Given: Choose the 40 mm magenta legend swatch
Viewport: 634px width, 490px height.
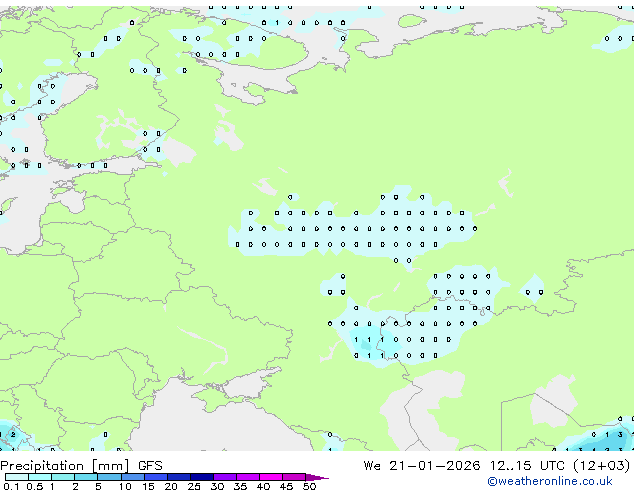Looking at the screenshot, I should (271, 477).
